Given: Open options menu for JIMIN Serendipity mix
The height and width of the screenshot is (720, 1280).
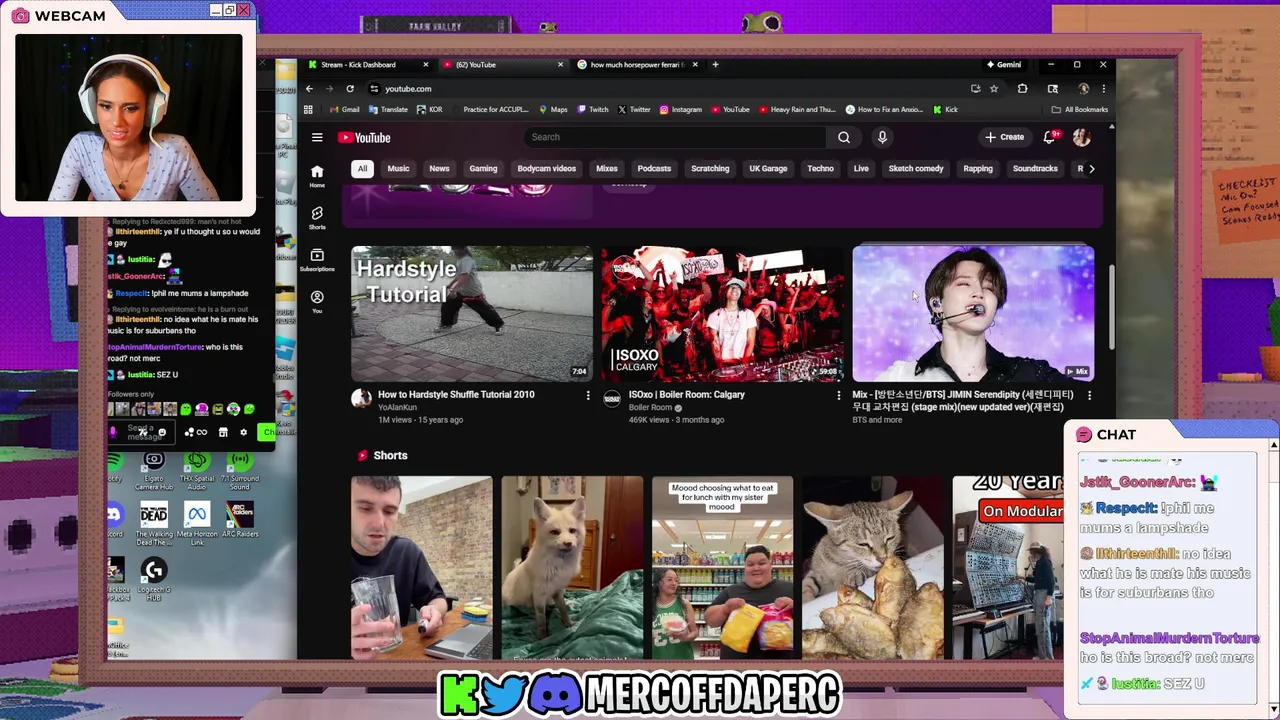Looking at the screenshot, I should pos(1089,396).
